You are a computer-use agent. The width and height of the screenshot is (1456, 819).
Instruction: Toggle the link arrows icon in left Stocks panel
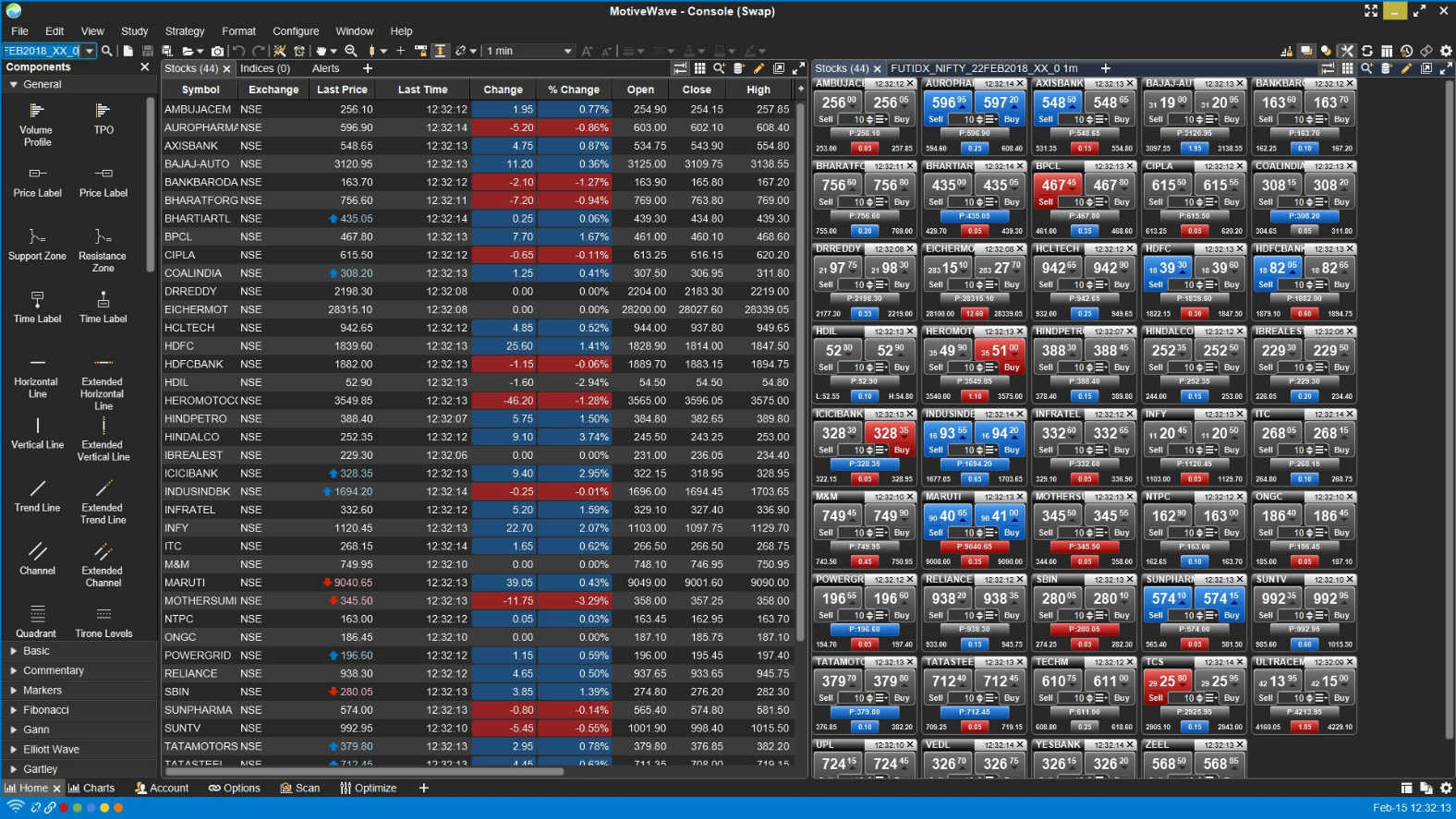(680, 68)
